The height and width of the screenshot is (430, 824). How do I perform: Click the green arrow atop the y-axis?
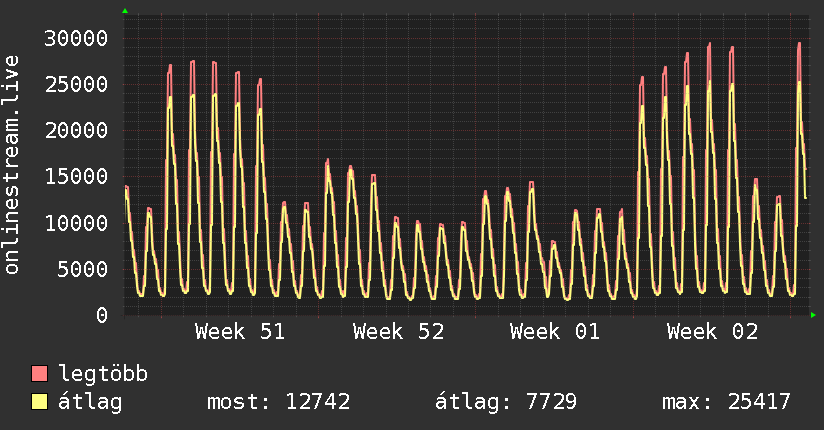(x=124, y=11)
